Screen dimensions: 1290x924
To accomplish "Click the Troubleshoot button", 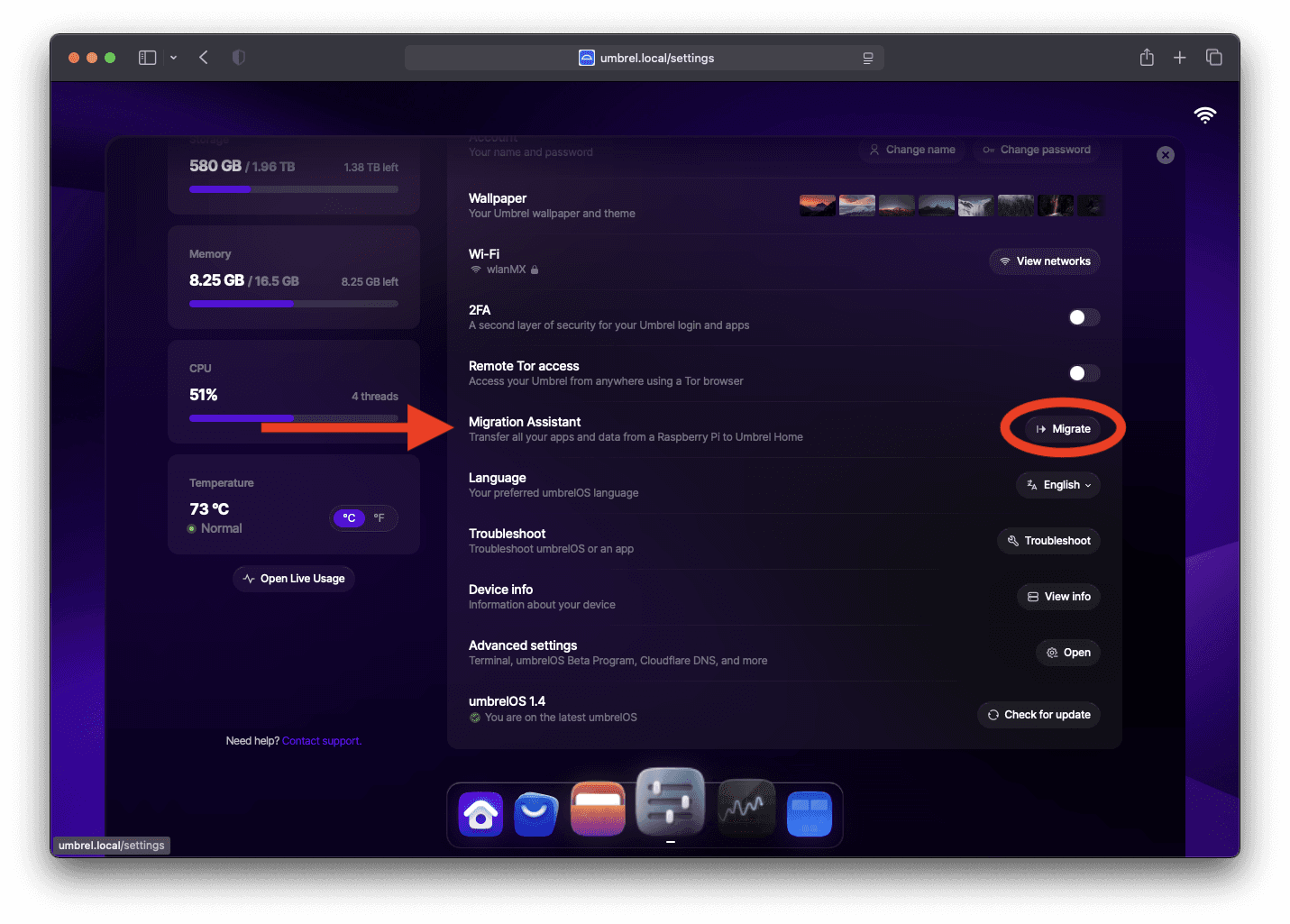I will pos(1048,541).
